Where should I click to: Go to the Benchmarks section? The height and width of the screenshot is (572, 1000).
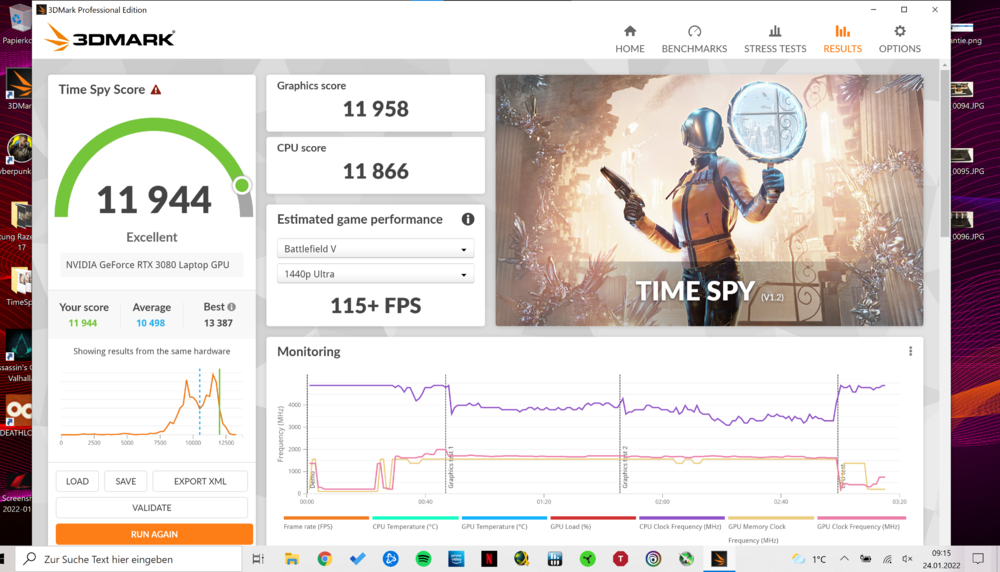pyautogui.click(x=694, y=39)
